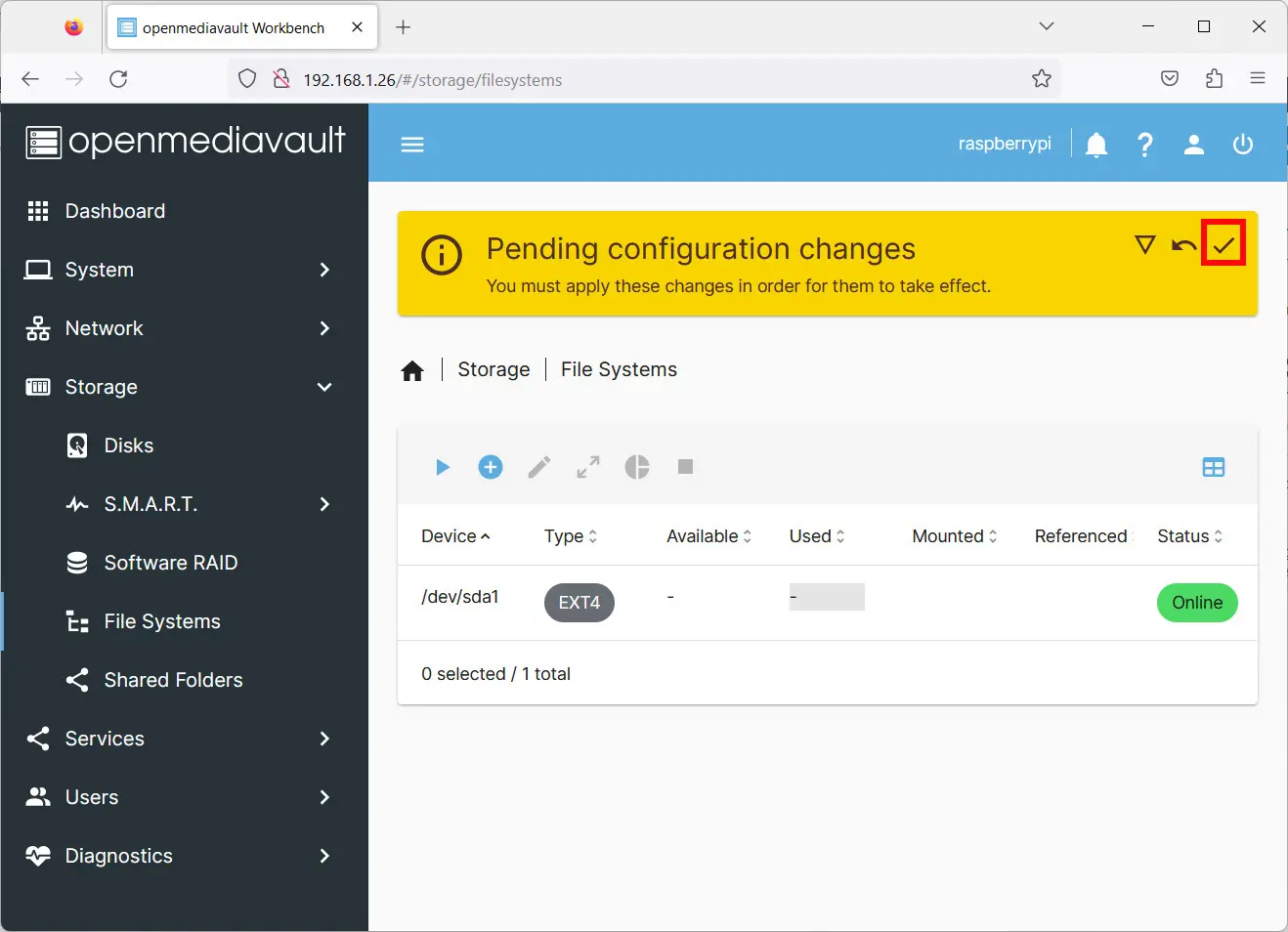Open the Shared Folders page
The height and width of the screenshot is (932, 1288).
coord(173,680)
